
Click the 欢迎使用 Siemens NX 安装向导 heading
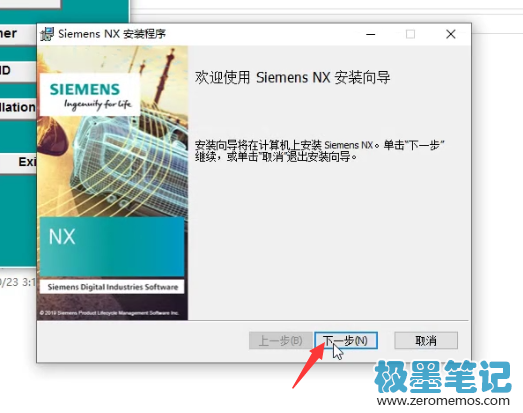(292, 77)
